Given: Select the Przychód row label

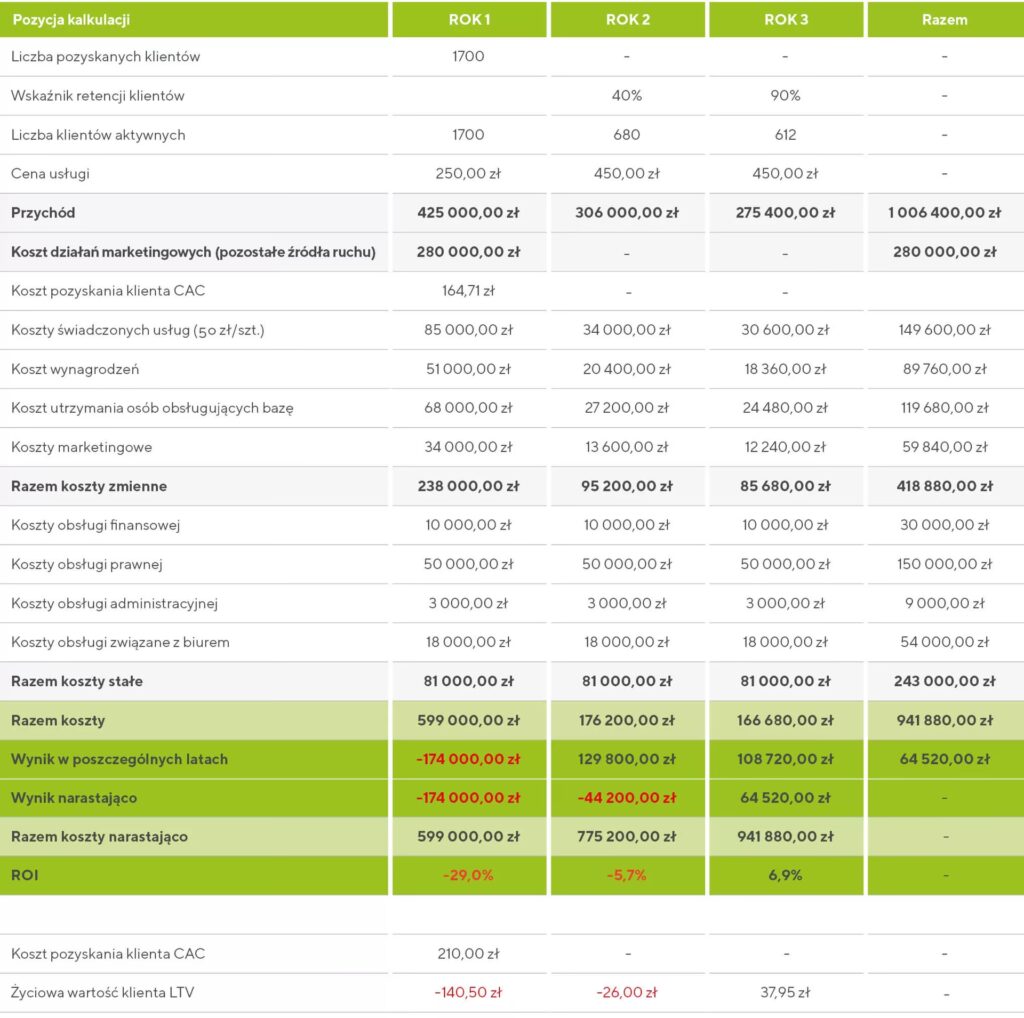Looking at the screenshot, I should point(43,213).
